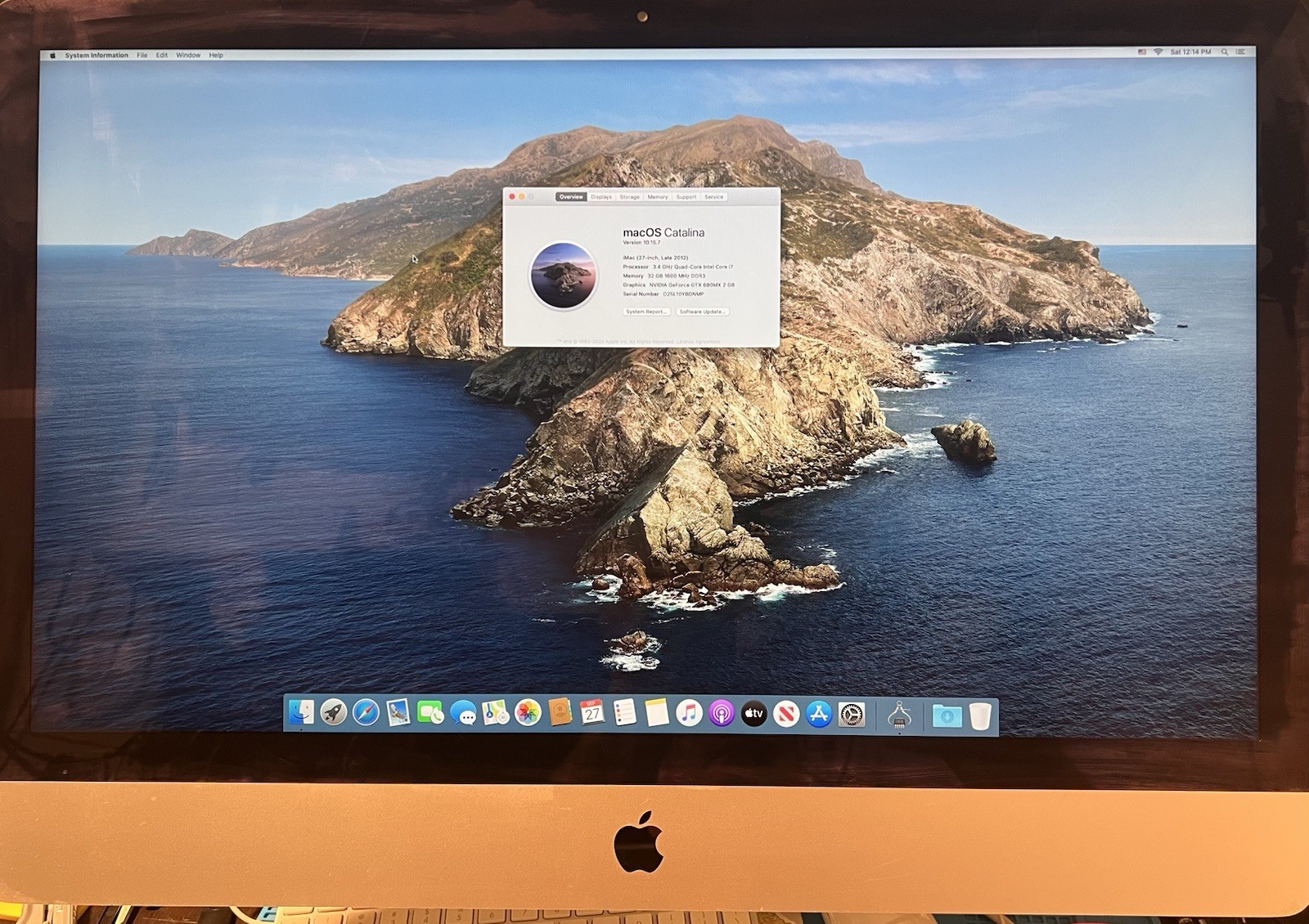Switch to the Storage tab
The width and height of the screenshot is (1309, 924).
coord(630,197)
